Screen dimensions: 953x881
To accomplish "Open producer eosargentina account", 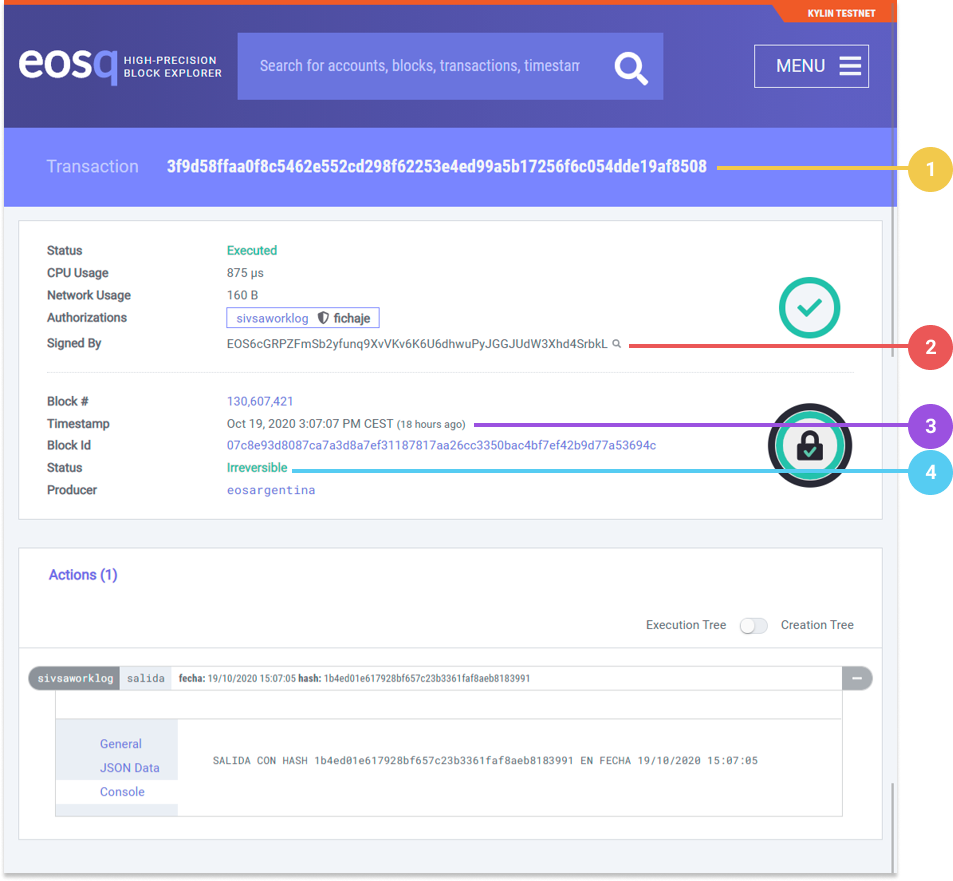I will click(x=271, y=490).
